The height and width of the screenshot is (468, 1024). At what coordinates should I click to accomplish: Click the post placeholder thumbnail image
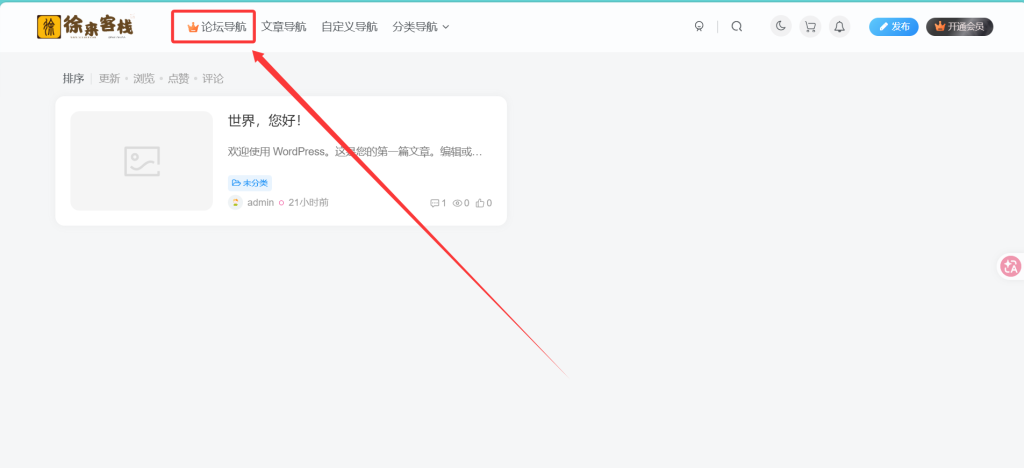coord(142,161)
